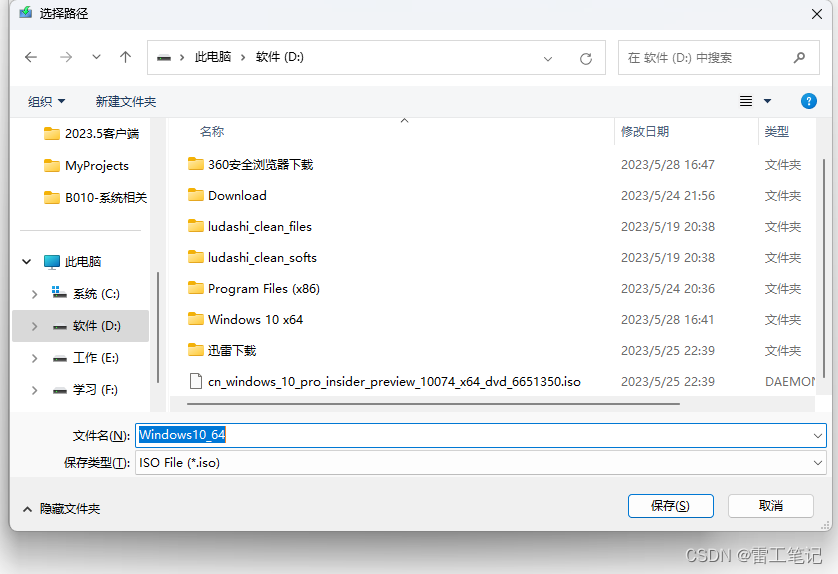Go forward using the right arrow
The image size is (838, 574).
click(66, 57)
